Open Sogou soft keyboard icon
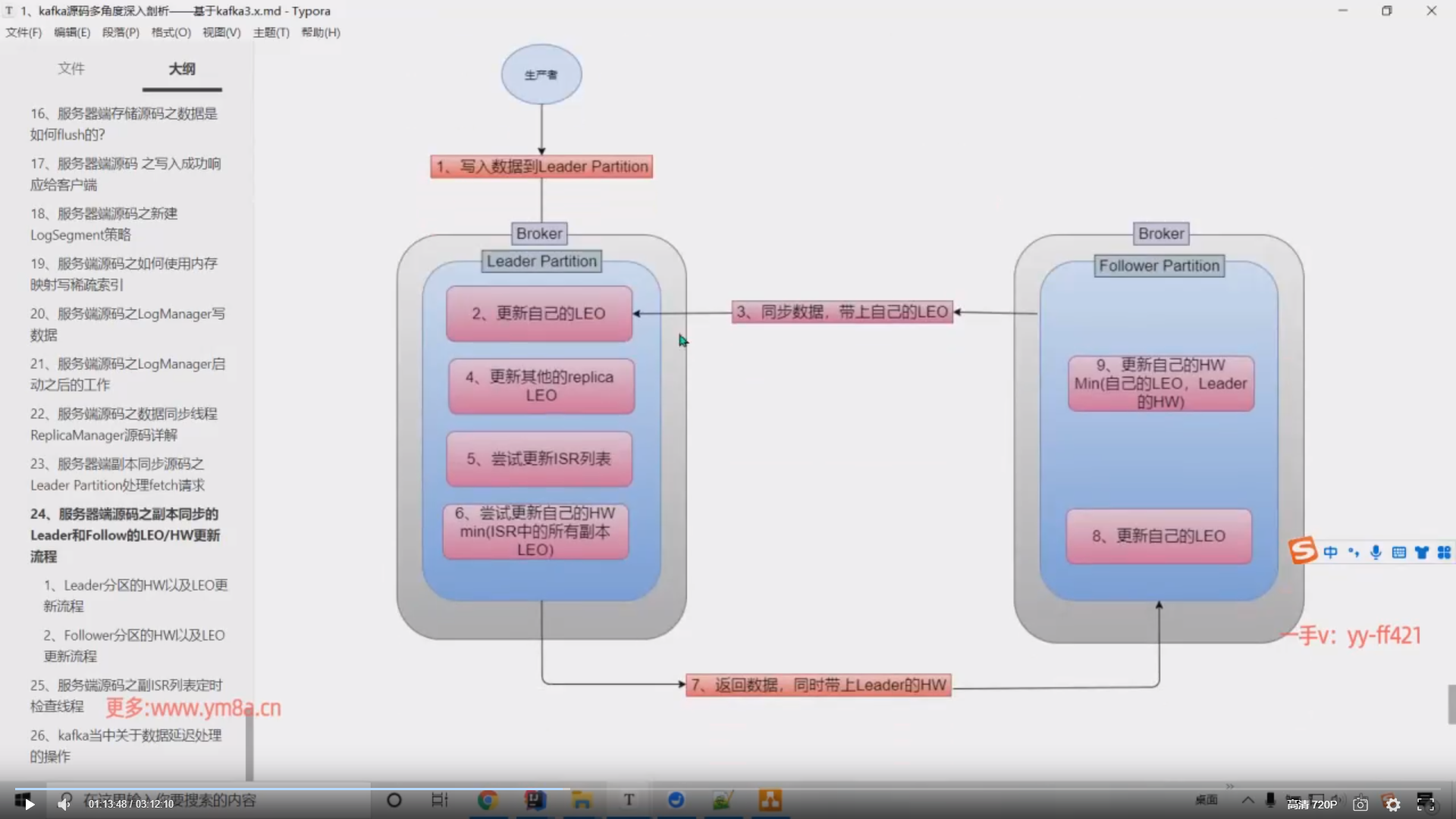 click(x=1398, y=552)
